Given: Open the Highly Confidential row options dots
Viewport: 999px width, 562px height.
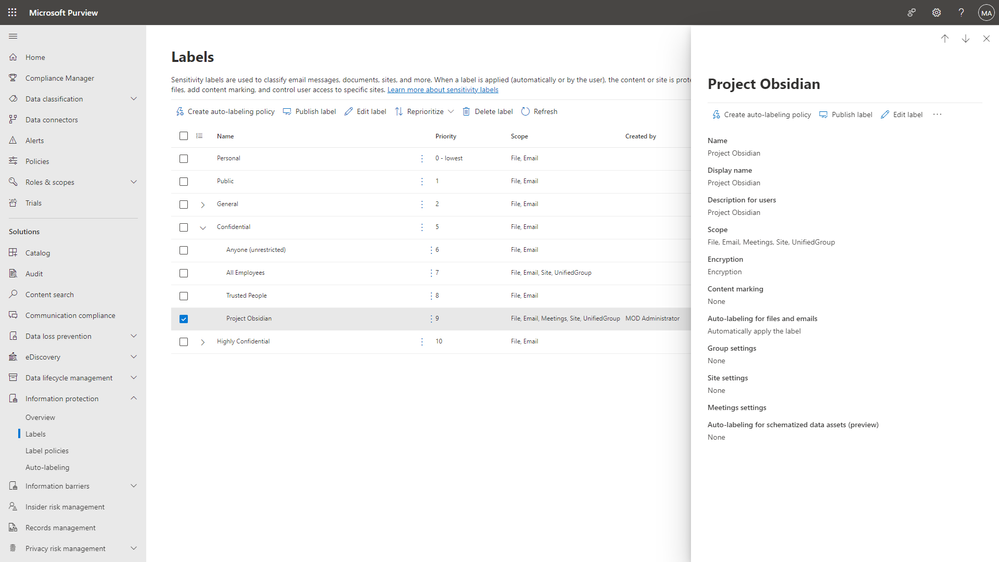Looking at the screenshot, I should [422, 342].
